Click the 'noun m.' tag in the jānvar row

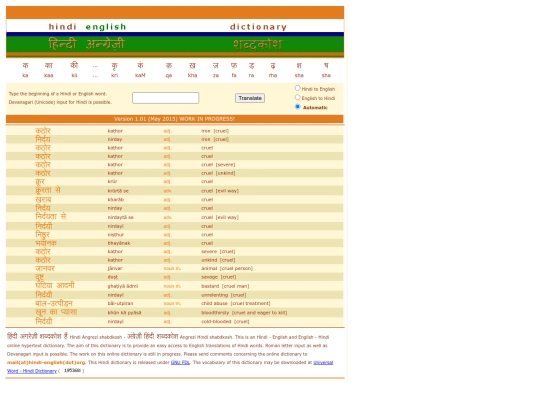[x=172, y=268]
